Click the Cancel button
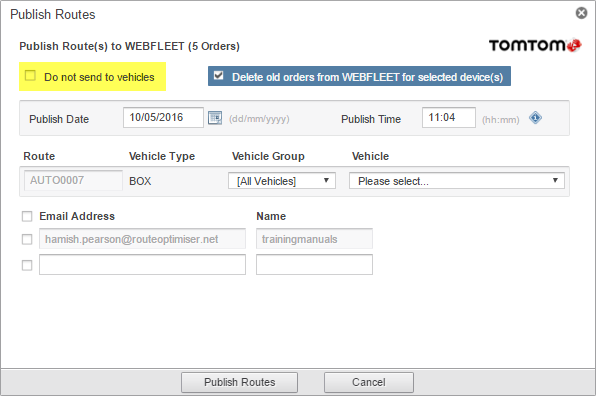Image resolution: width=596 pixels, height=396 pixels. (369, 382)
